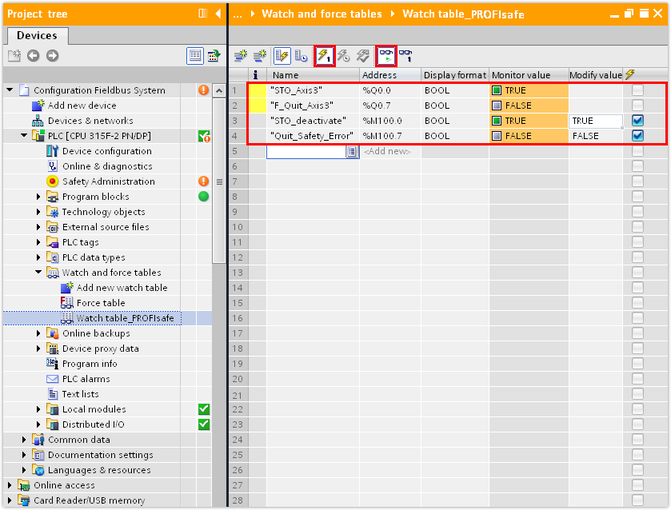The height and width of the screenshot is (510, 671).
Task: Click the Monitor once now icon
Action: coord(406,56)
